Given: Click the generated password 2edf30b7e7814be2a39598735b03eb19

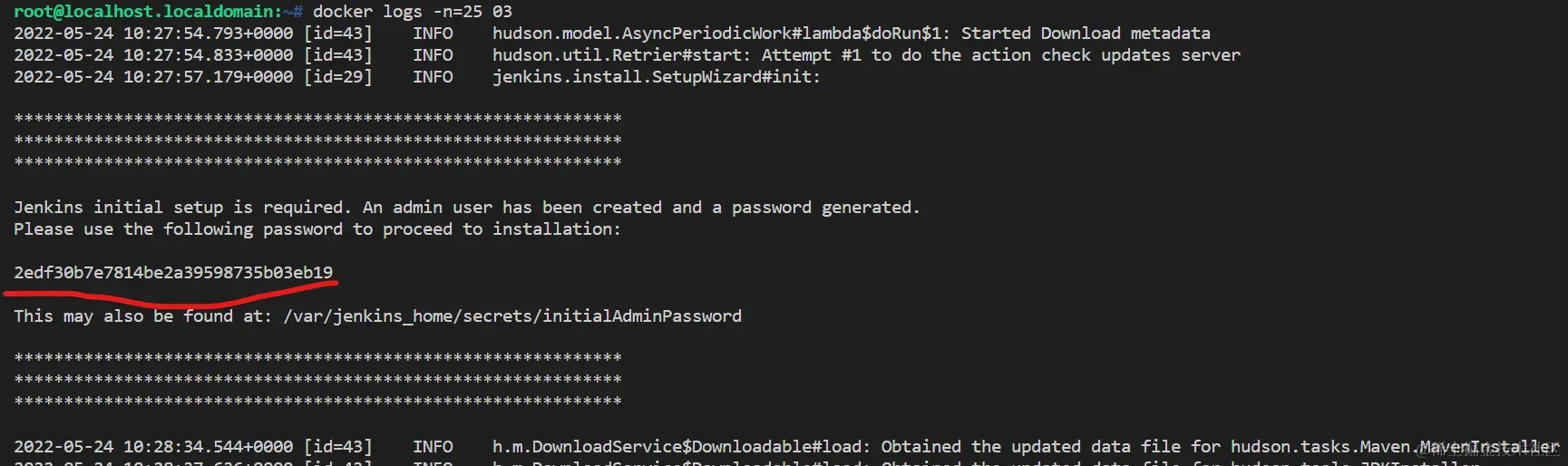Looking at the screenshot, I should (x=173, y=273).
